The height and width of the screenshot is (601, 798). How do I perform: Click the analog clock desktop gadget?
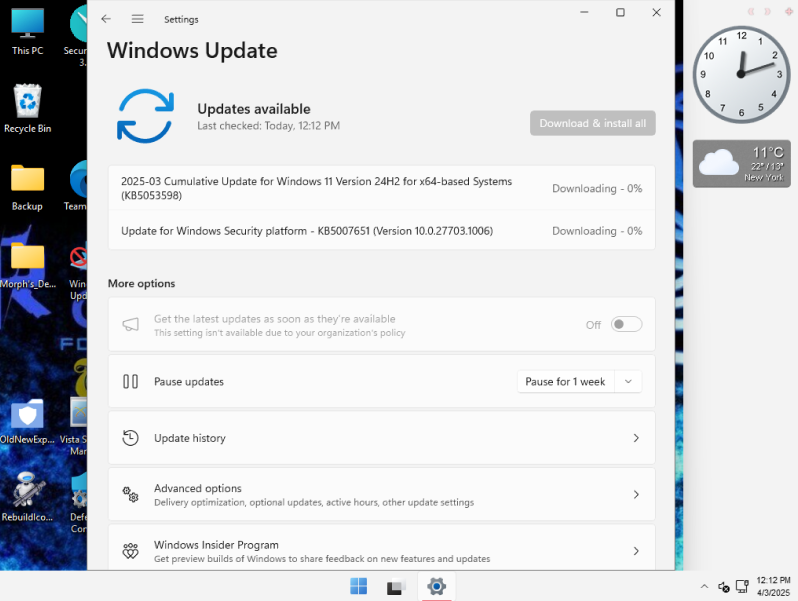pos(741,74)
